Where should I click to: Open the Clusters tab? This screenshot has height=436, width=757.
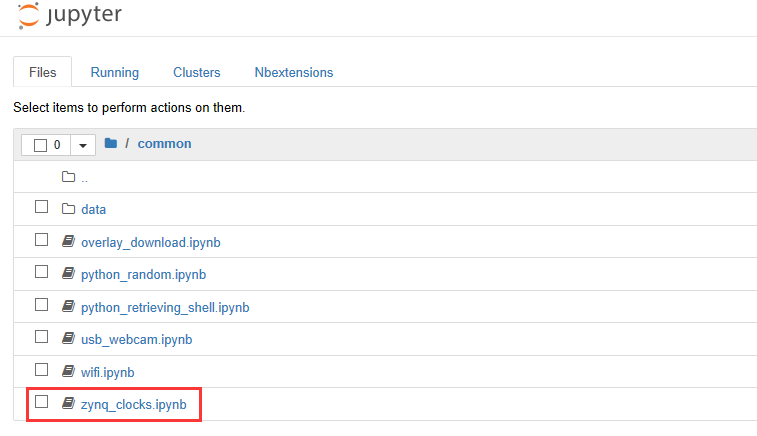pos(196,72)
